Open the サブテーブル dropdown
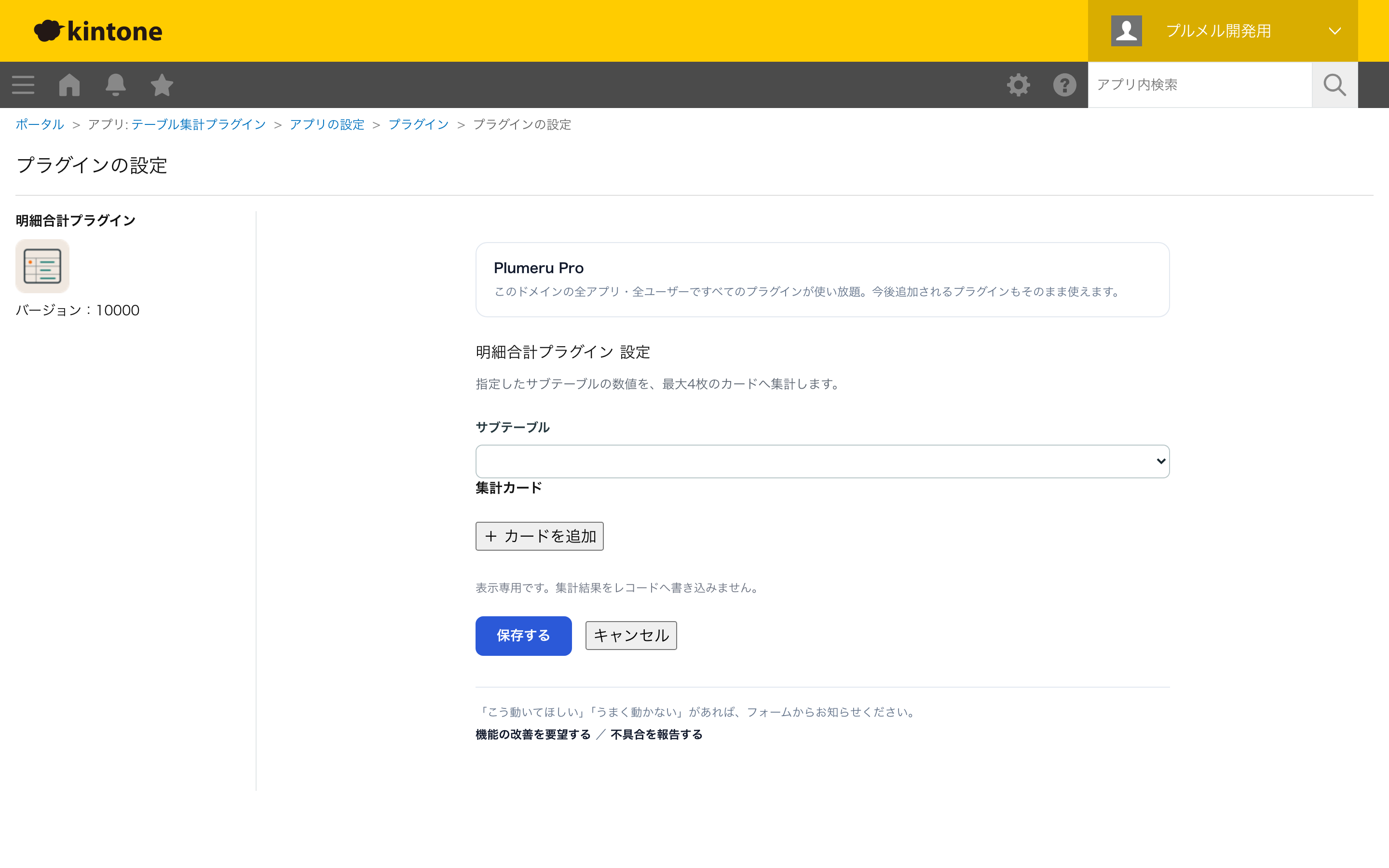 pos(822,461)
